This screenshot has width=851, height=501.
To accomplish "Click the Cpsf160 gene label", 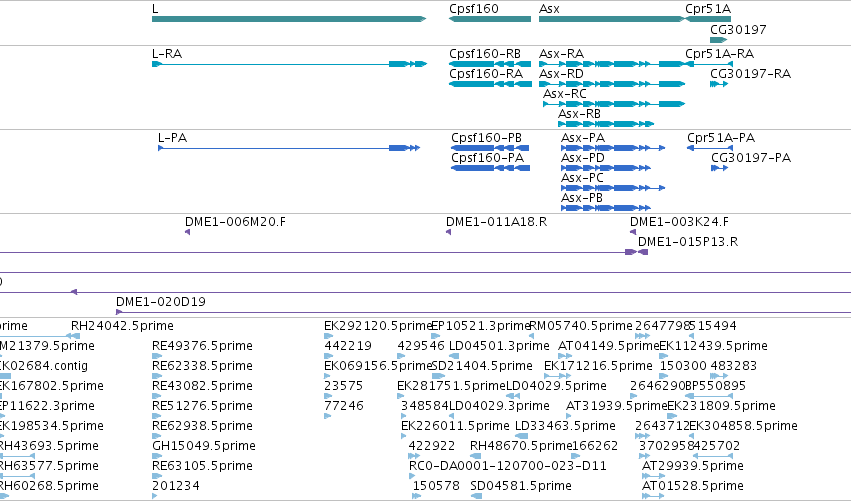I will pos(474,9).
